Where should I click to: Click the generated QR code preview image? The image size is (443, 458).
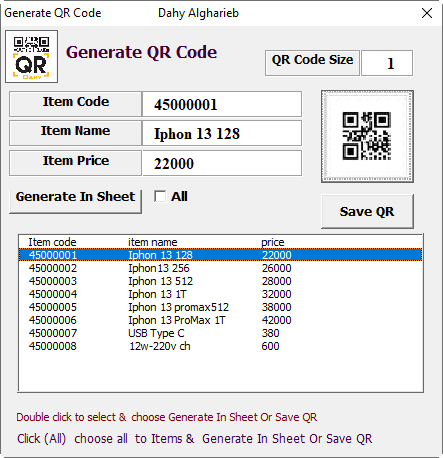tap(367, 136)
